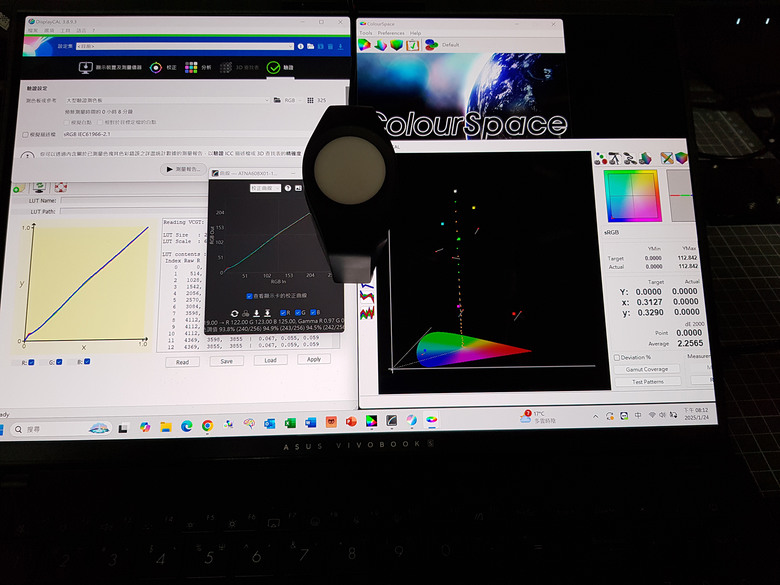Click the sRGB colour gamut swatch square
This screenshot has width=780, height=585.
point(632,195)
